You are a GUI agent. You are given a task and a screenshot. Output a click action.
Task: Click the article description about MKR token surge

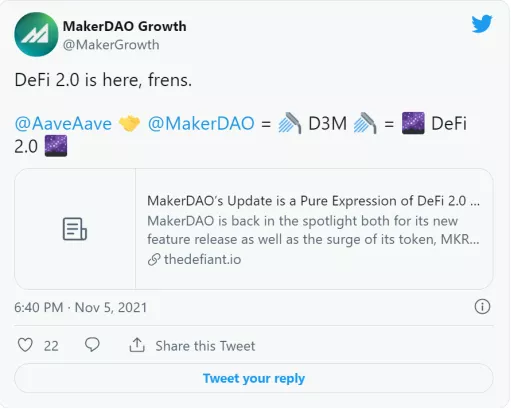[313, 230]
